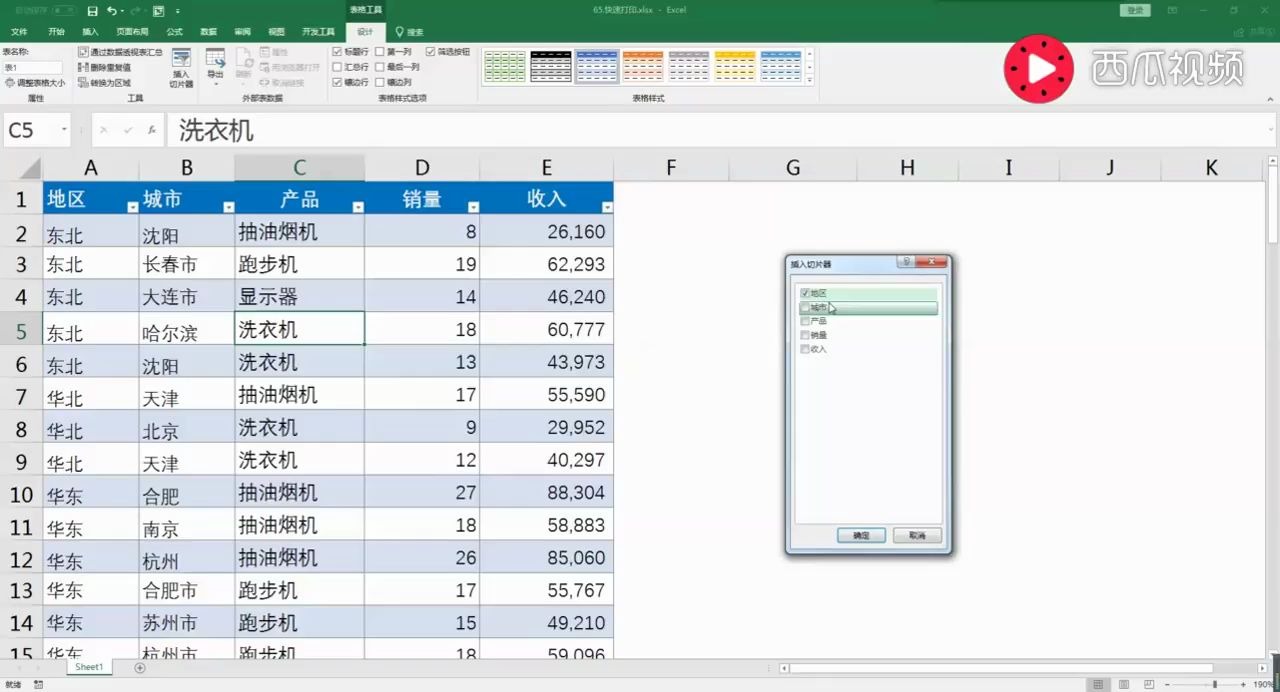Select the Sheet1 sheet tab
Viewport: 1280px width, 692px height.
coord(89,667)
